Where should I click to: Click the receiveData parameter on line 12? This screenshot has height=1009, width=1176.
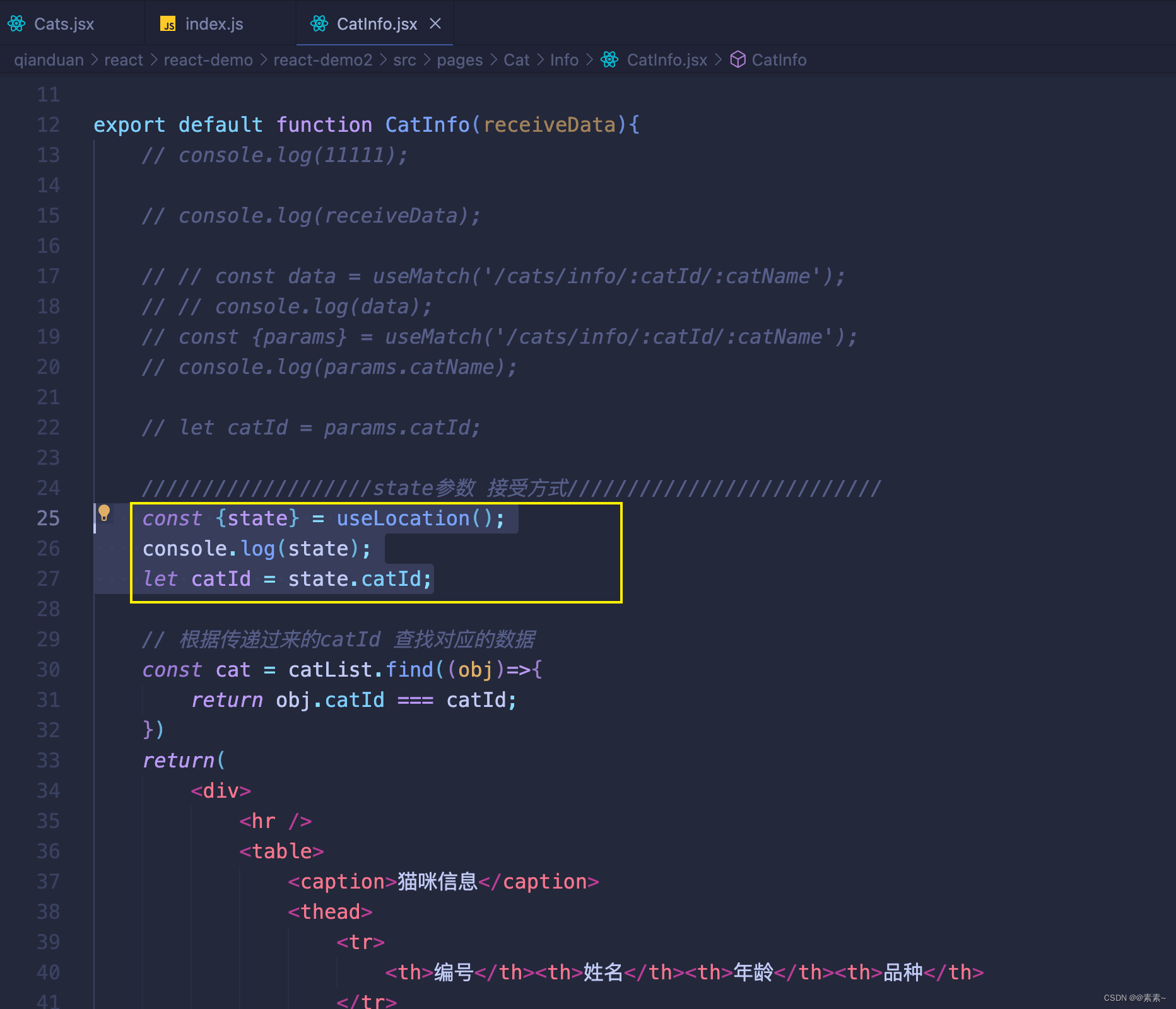(x=550, y=125)
